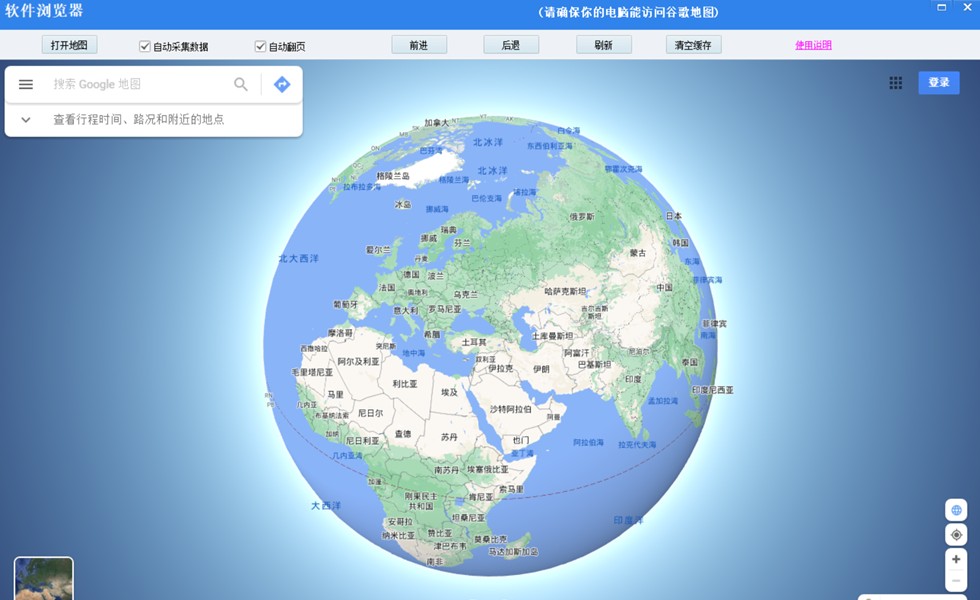
Task: Click the 埃及 label on the globe
Action: tap(449, 392)
